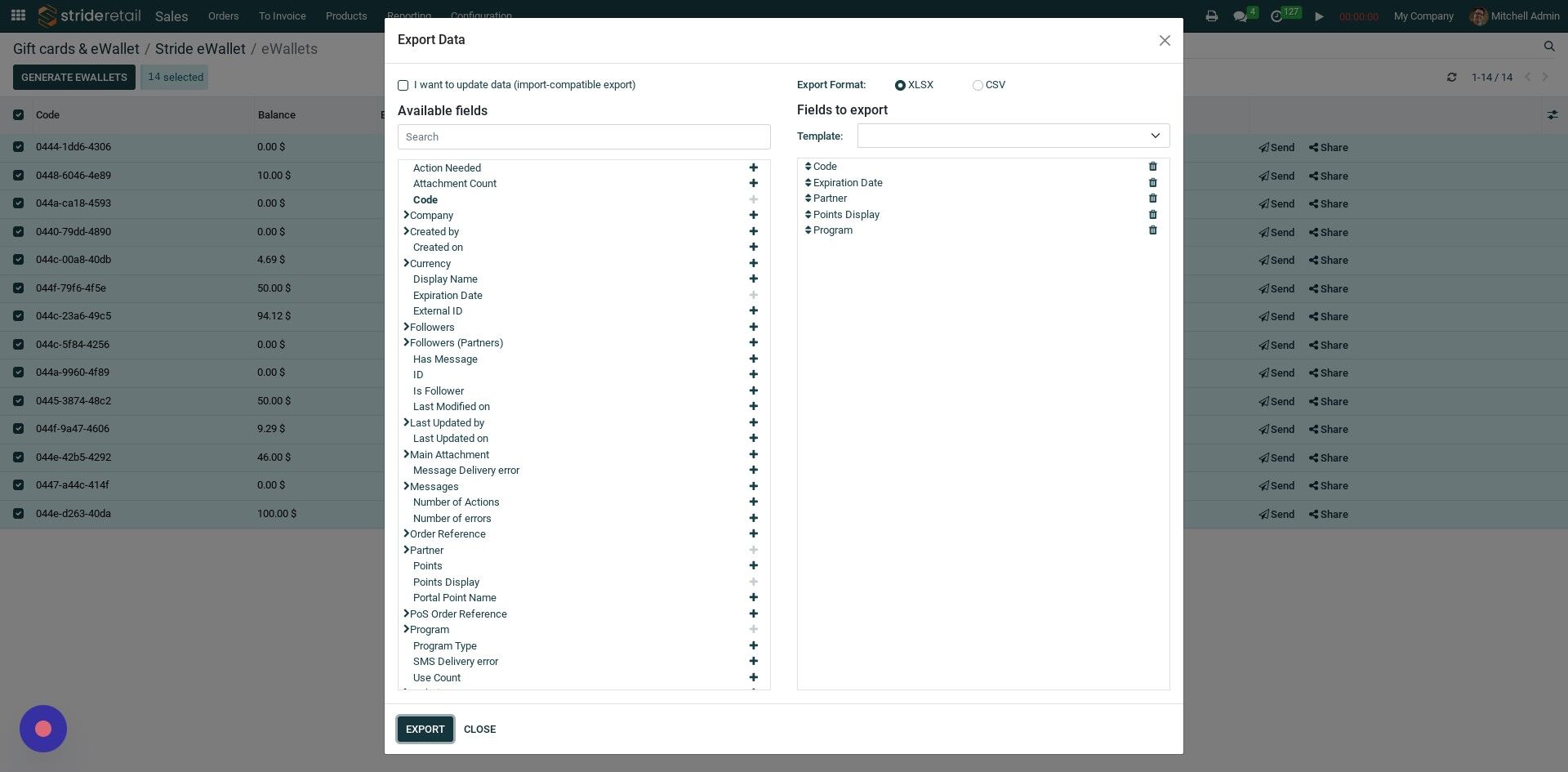Click the Export button
Screen dimensions: 1568x772
tap(425, 730)
